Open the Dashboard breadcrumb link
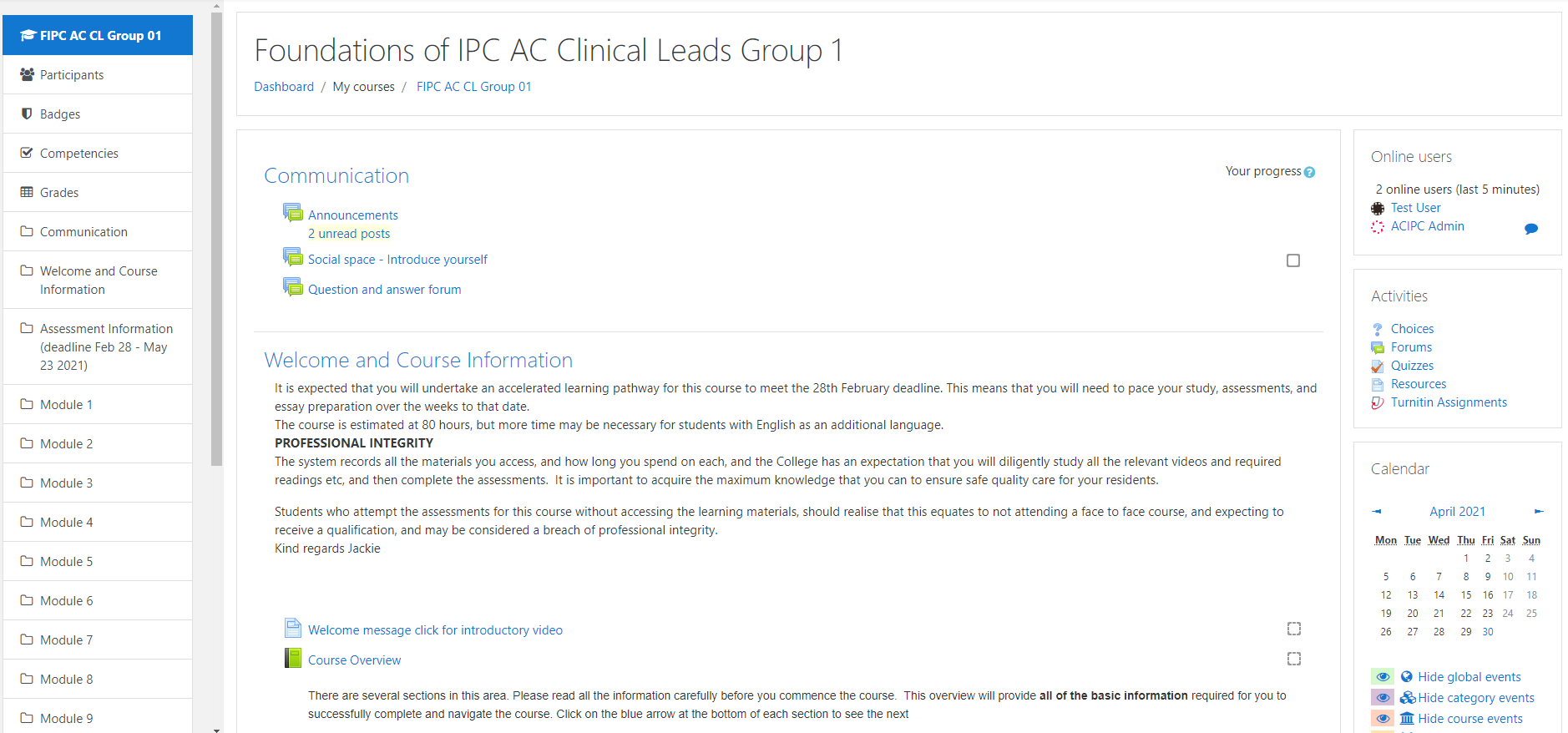The width and height of the screenshot is (1568, 733). (x=284, y=87)
